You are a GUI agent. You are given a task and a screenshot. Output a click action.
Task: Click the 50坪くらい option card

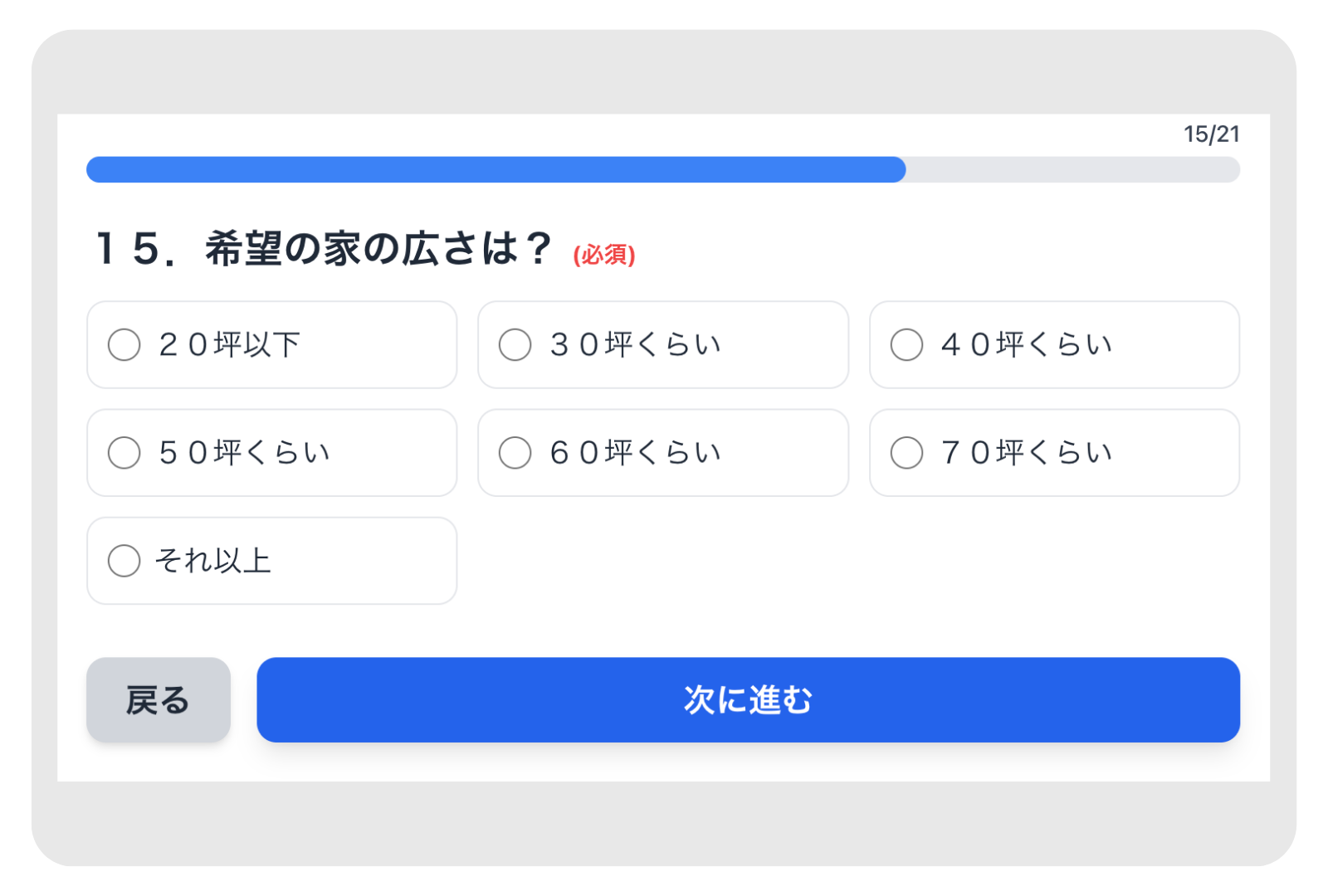pos(271,452)
